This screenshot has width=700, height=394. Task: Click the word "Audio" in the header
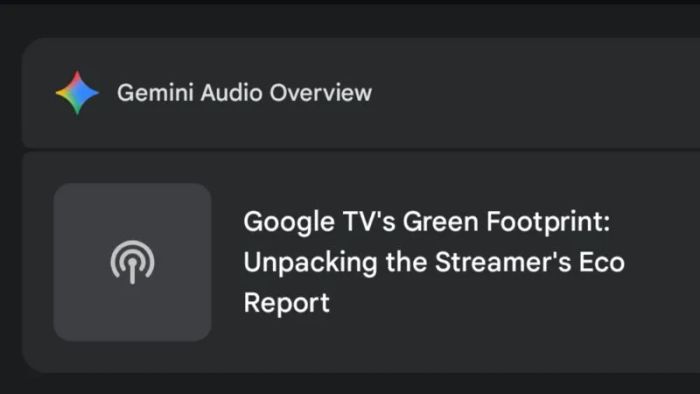[231, 93]
